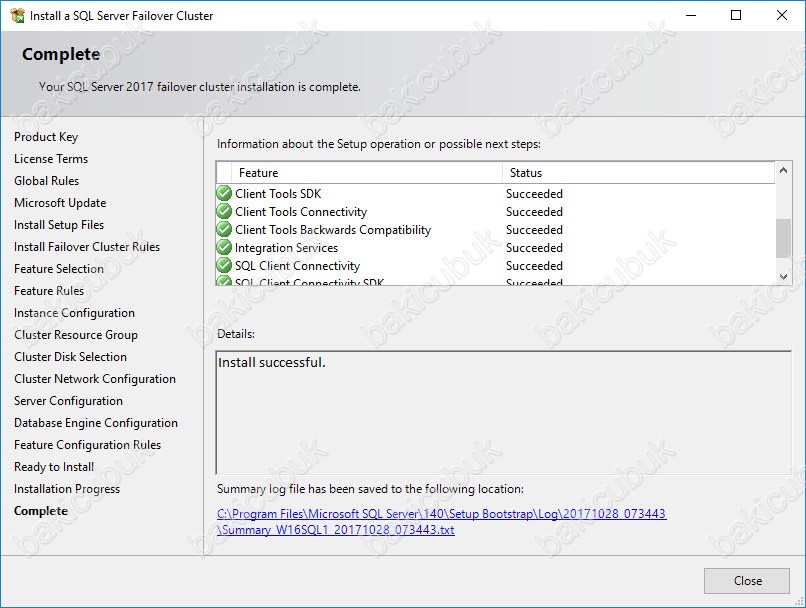Click inside the Details text box
Image resolution: width=806 pixels, height=608 pixels.
503,413
